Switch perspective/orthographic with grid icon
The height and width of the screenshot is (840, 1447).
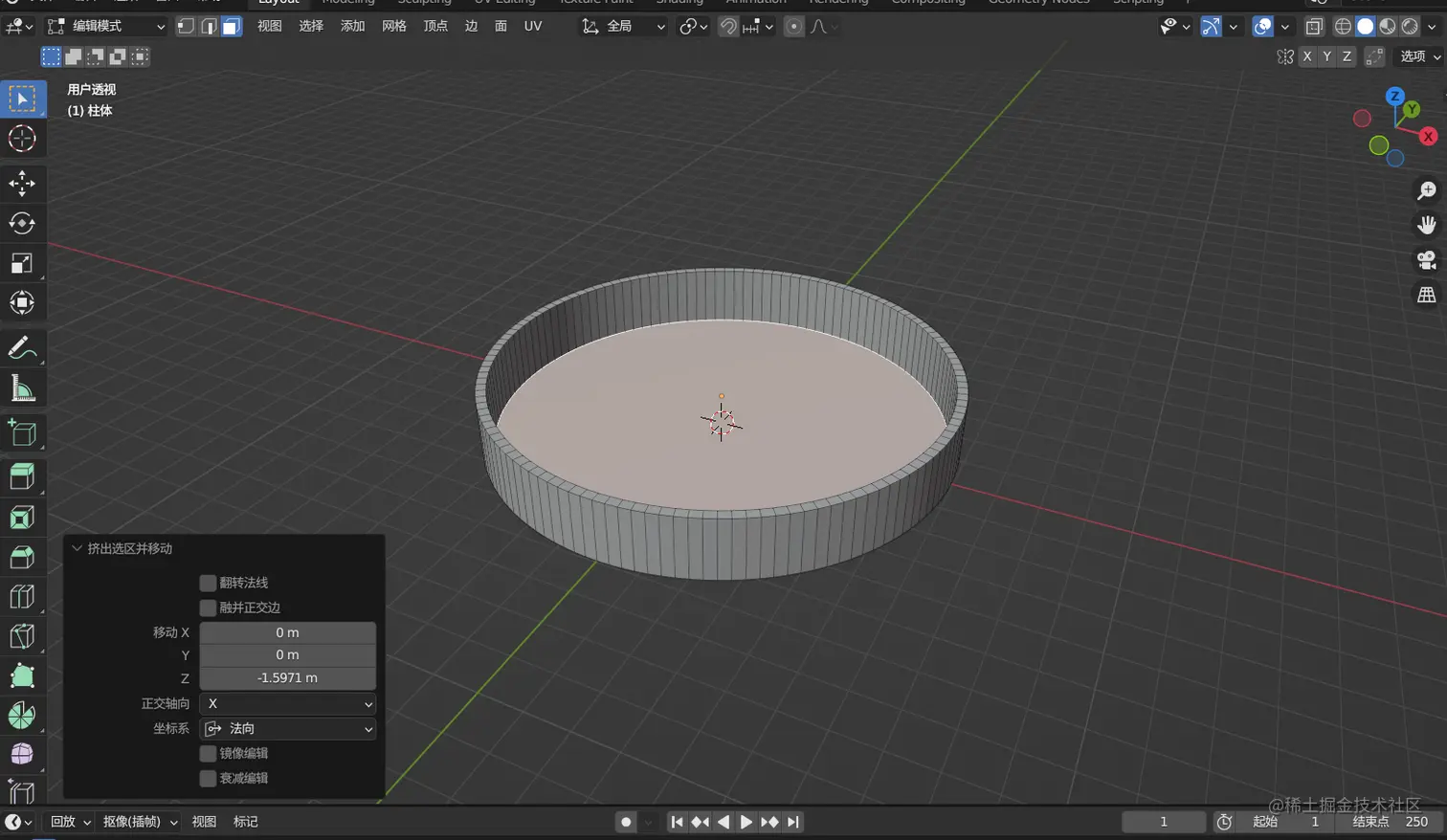[1426, 295]
